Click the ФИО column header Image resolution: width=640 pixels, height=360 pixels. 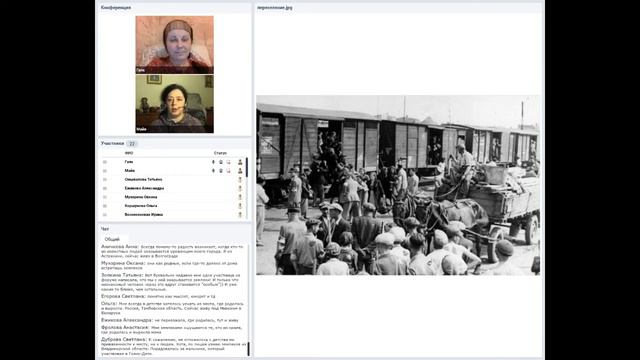[x=129, y=153]
